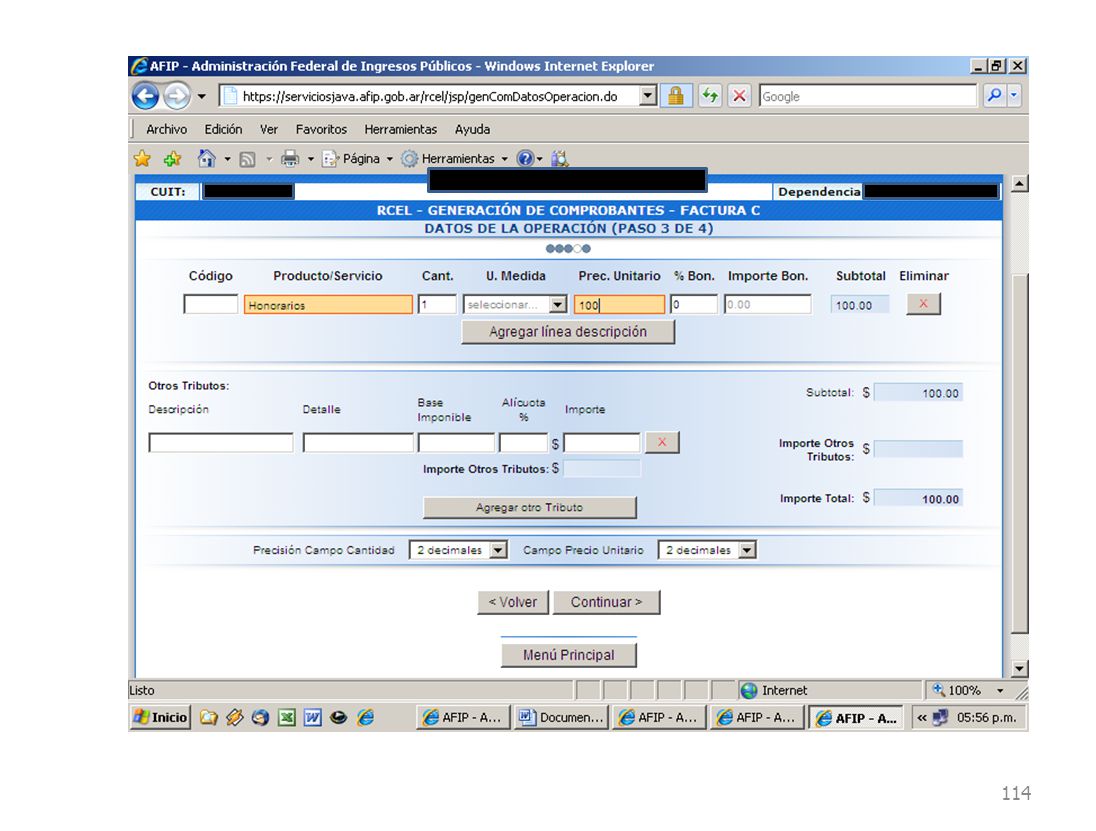Image resolution: width=1096 pixels, height=831 pixels.
Task: Expand the address bar URL history dropdown
Action: [648, 96]
